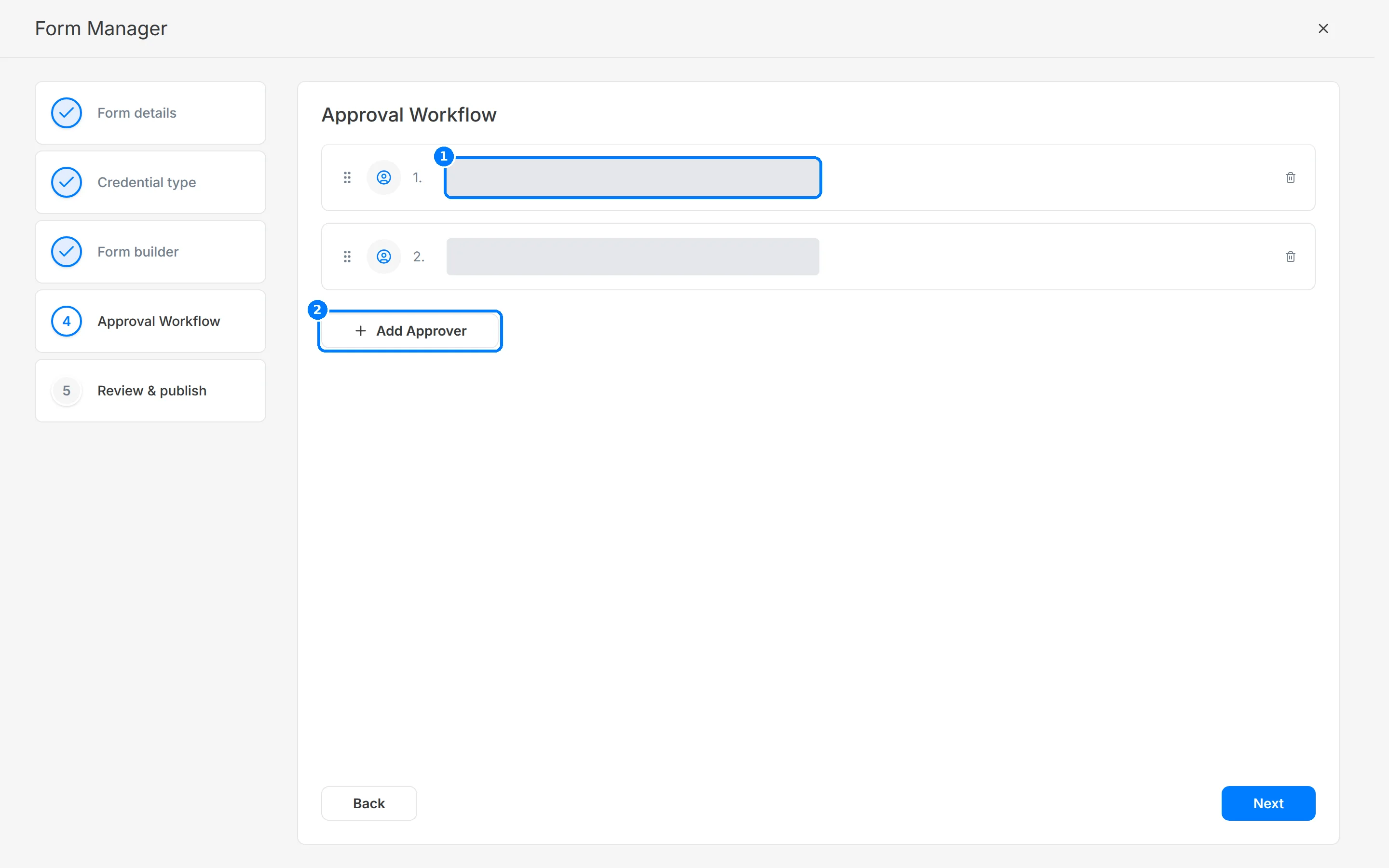This screenshot has height=868, width=1389.
Task: Go Back to the previous step
Action: click(x=369, y=803)
